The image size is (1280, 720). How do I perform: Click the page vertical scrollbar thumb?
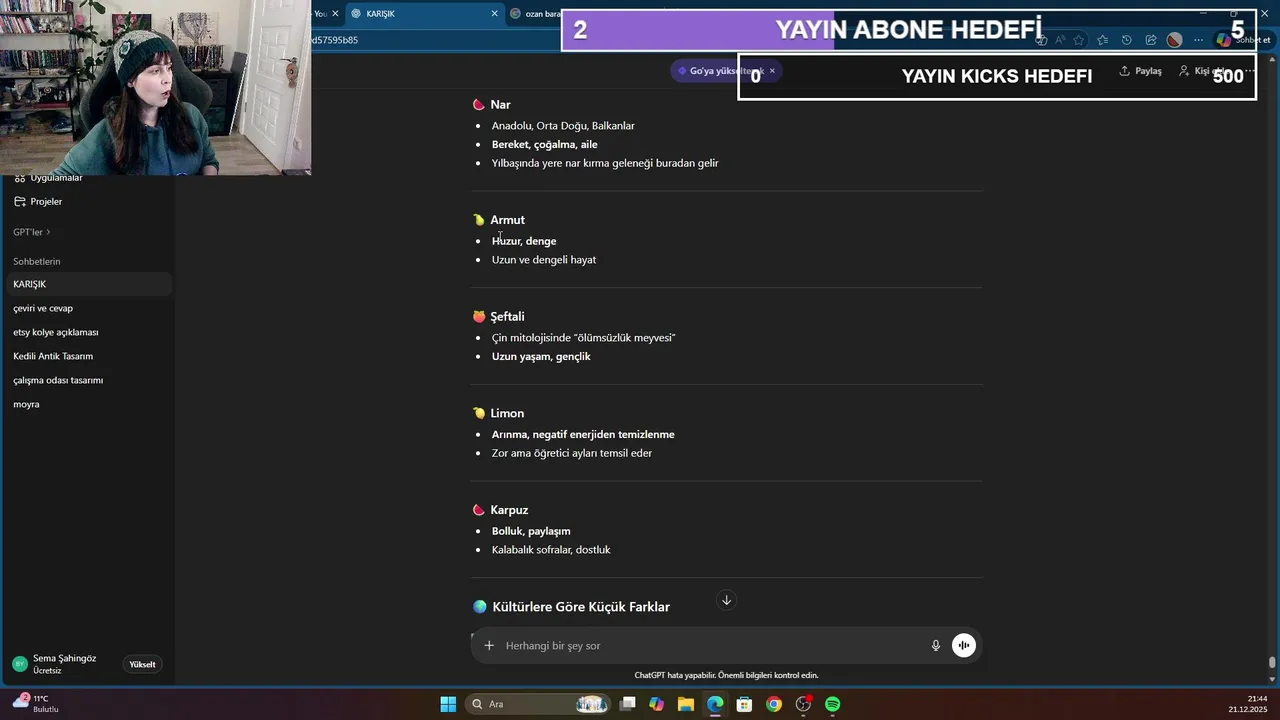1272,663
